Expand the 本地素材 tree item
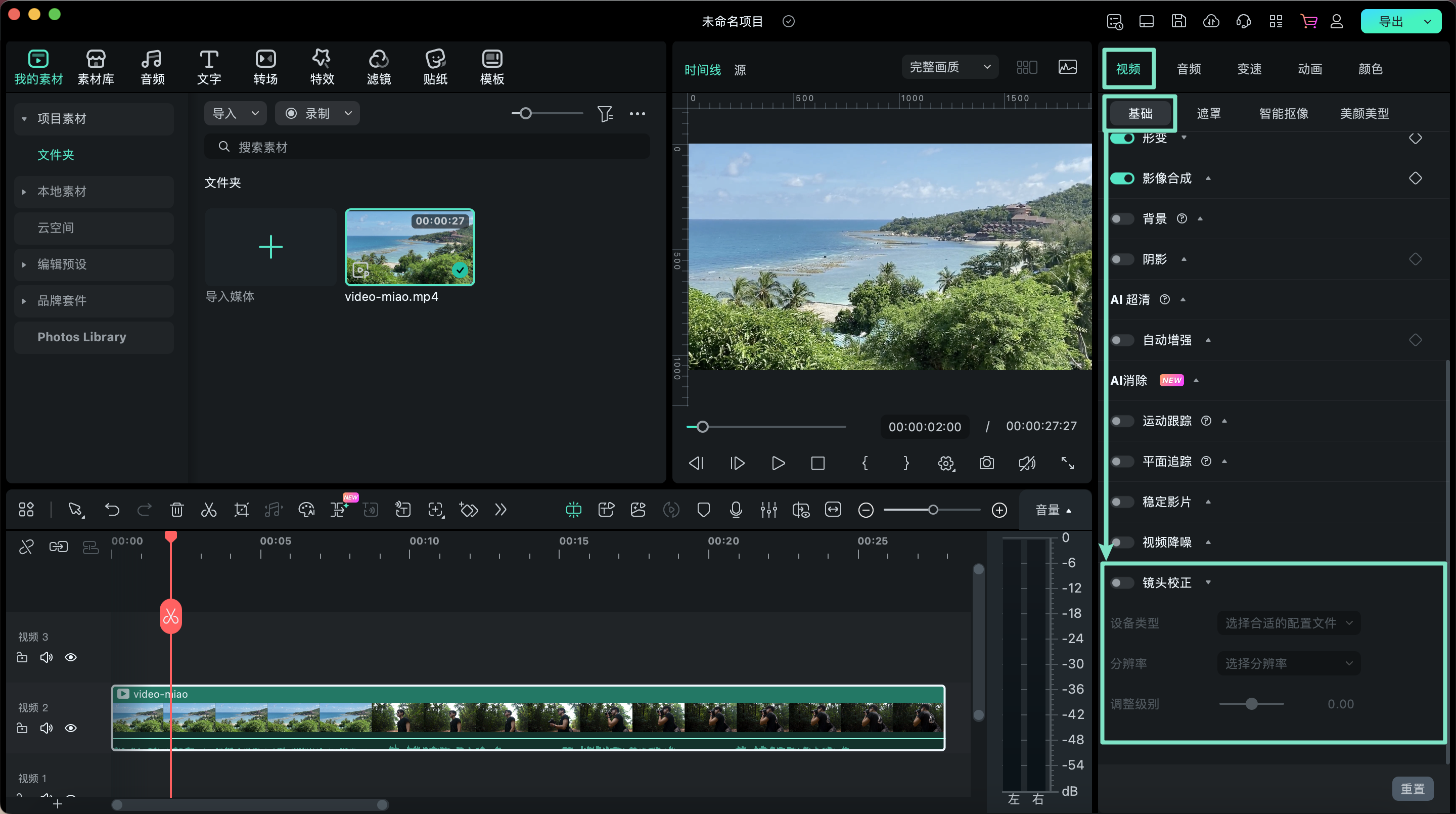Viewport: 1456px width, 814px height. 24,192
